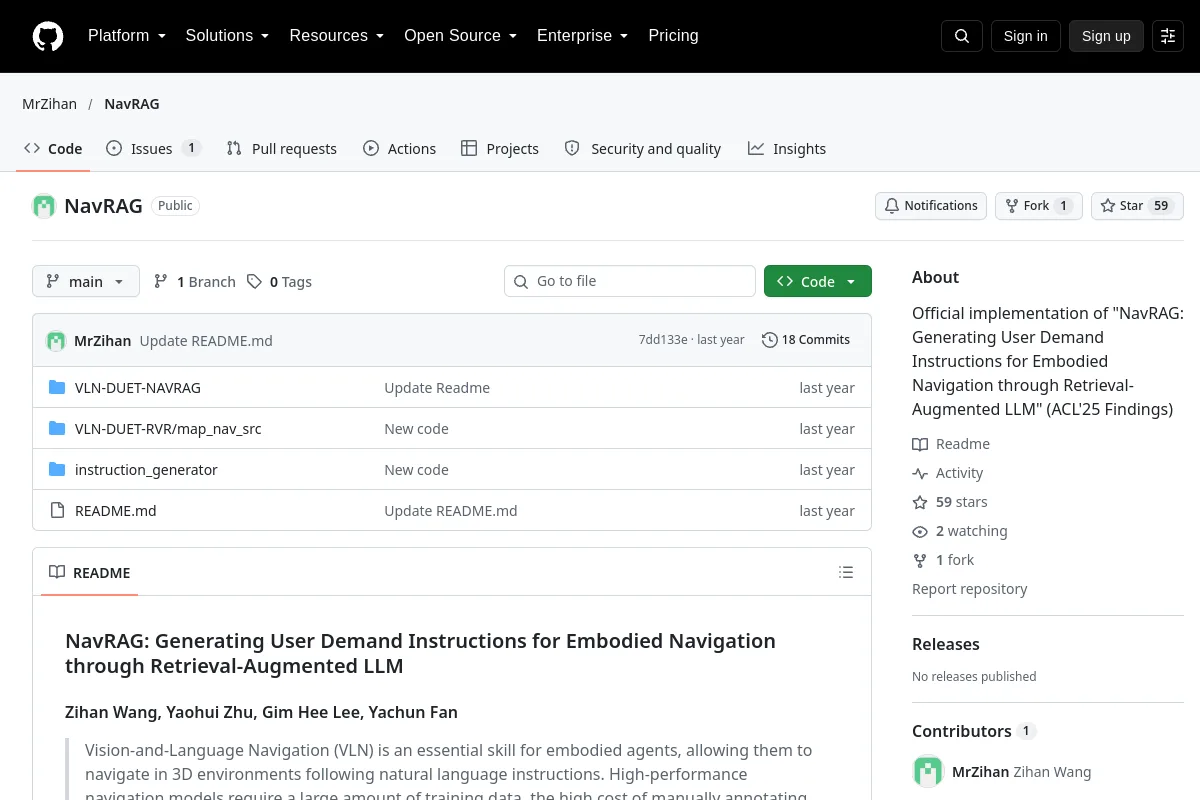Image resolution: width=1200 pixels, height=800 pixels.
Task: Open the VLN-DUET-RVR/map_nav_src folder name
Action: (x=168, y=429)
